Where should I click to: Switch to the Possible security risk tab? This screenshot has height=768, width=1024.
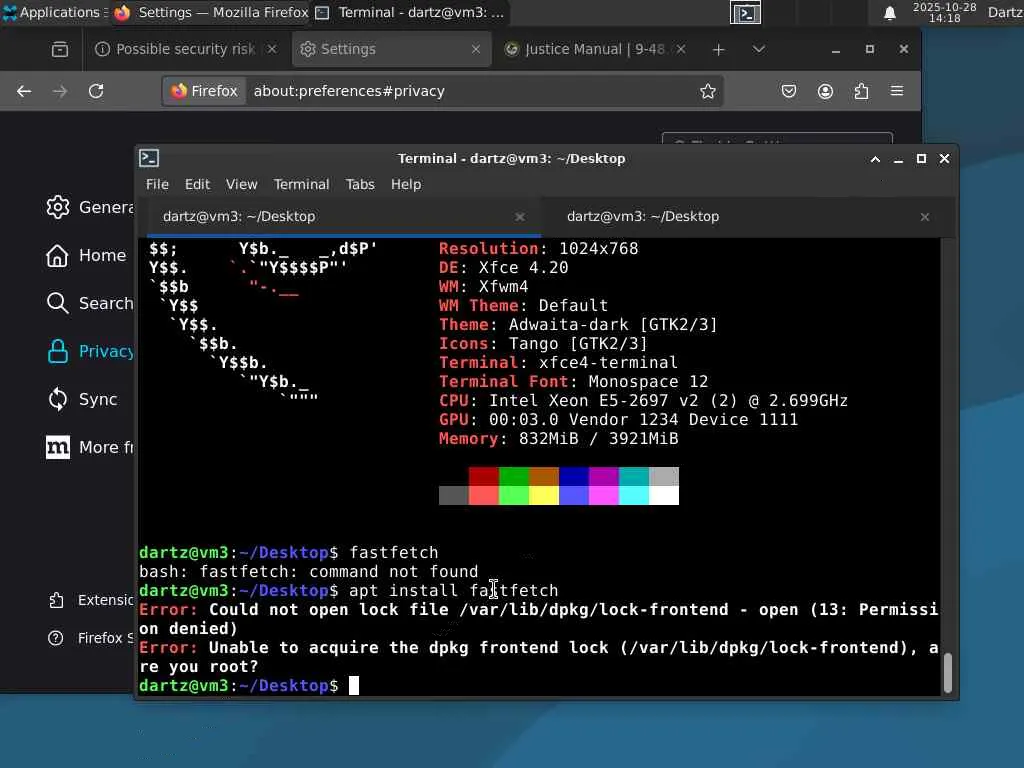pos(183,49)
